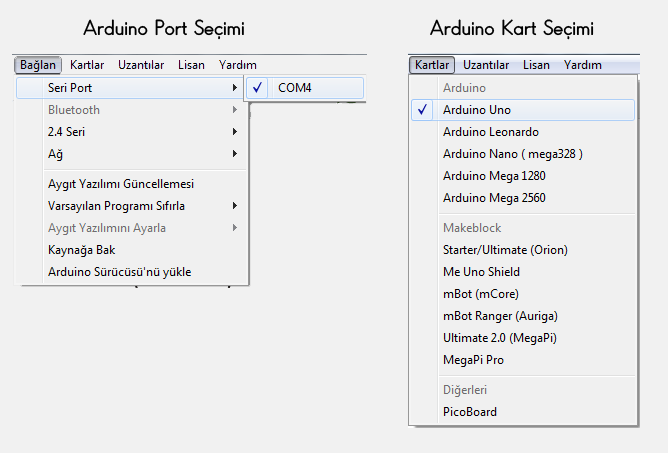Open Lisan menu in the board selection bar
The image size is (668, 453).
[536, 65]
